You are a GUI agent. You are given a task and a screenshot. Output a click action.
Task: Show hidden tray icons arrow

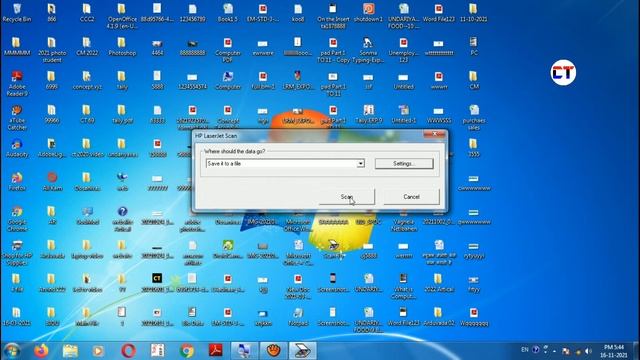554,351
